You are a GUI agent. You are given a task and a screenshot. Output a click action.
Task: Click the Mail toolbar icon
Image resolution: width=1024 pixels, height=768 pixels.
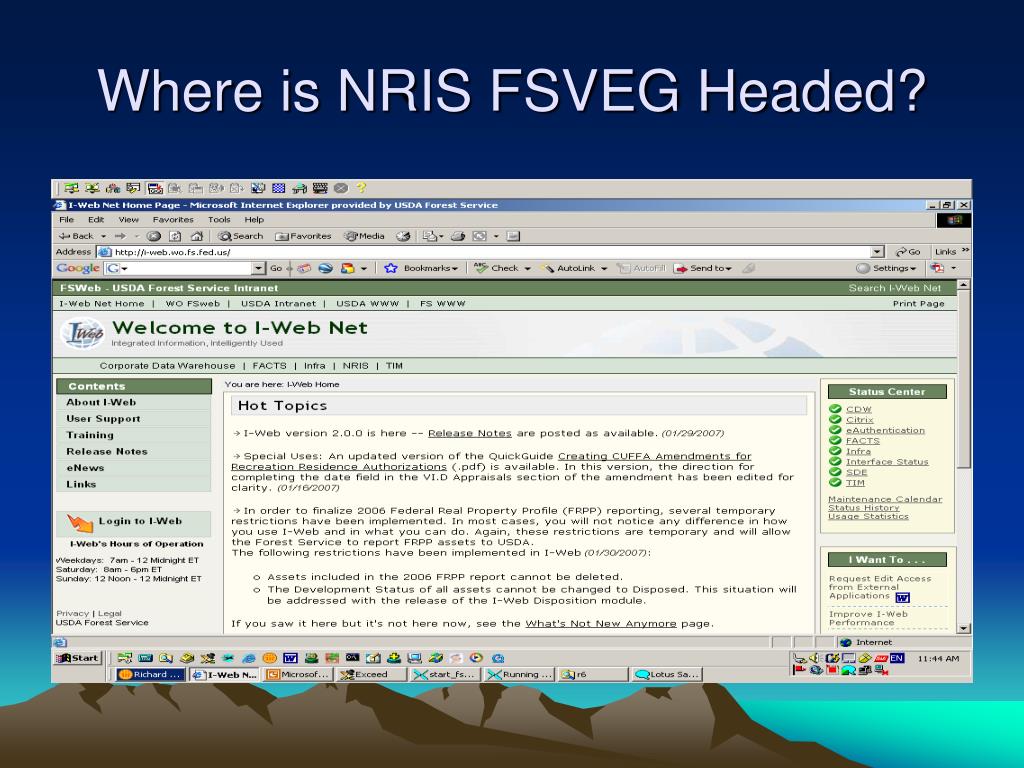[x=432, y=236]
